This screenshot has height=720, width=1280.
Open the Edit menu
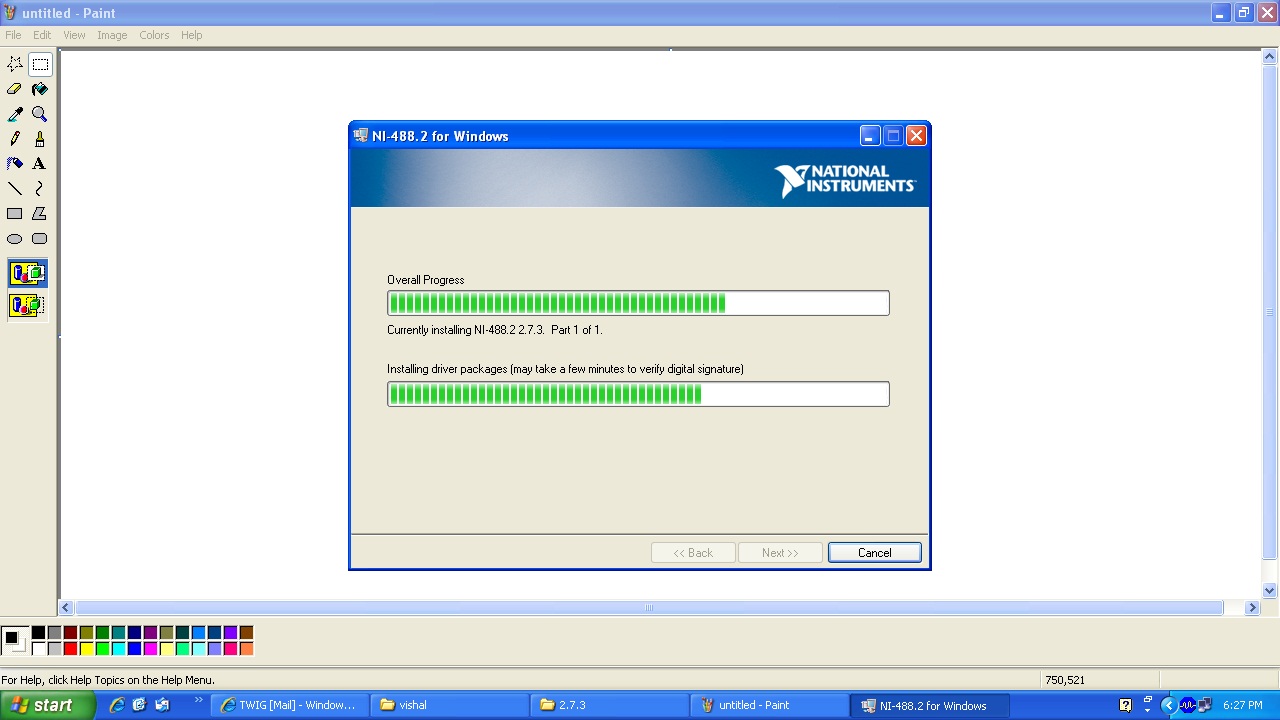pyautogui.click(x=42, y=35)
